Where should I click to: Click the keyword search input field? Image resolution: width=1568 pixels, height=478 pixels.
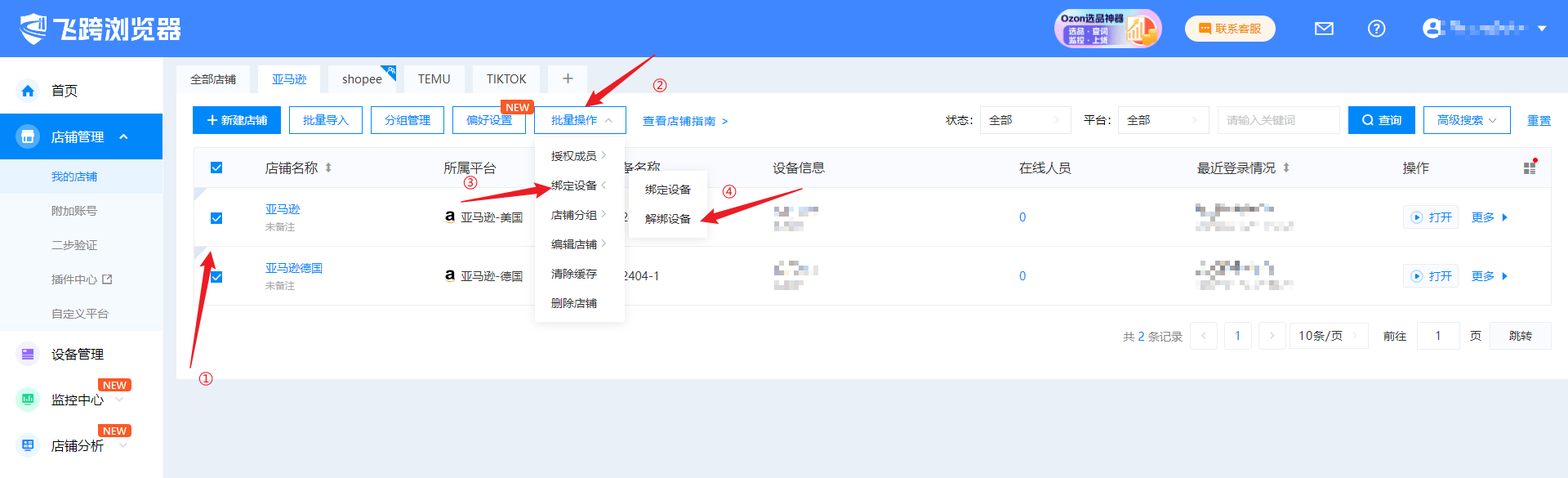(1278, 120)
